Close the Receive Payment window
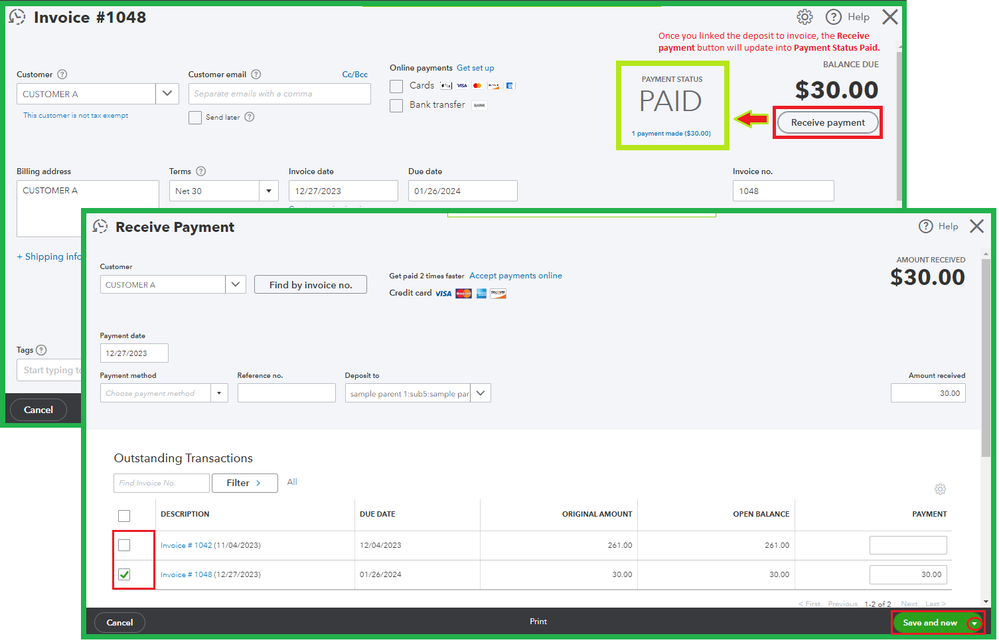 (x=977, y=226)
